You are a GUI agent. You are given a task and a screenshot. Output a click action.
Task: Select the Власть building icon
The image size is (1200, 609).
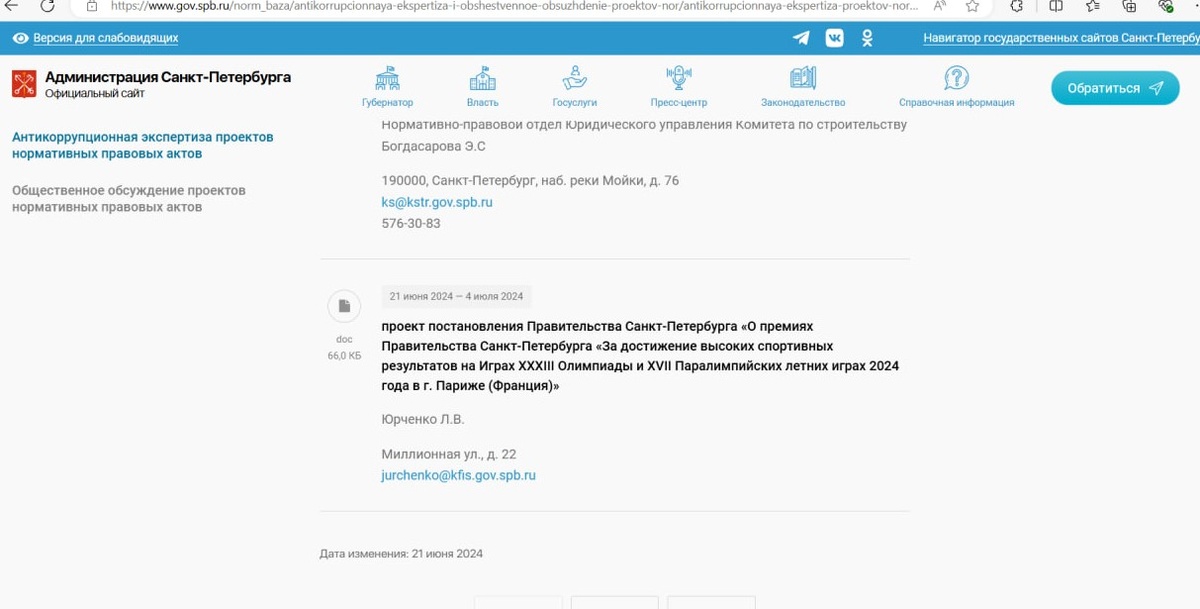point(482,76)
